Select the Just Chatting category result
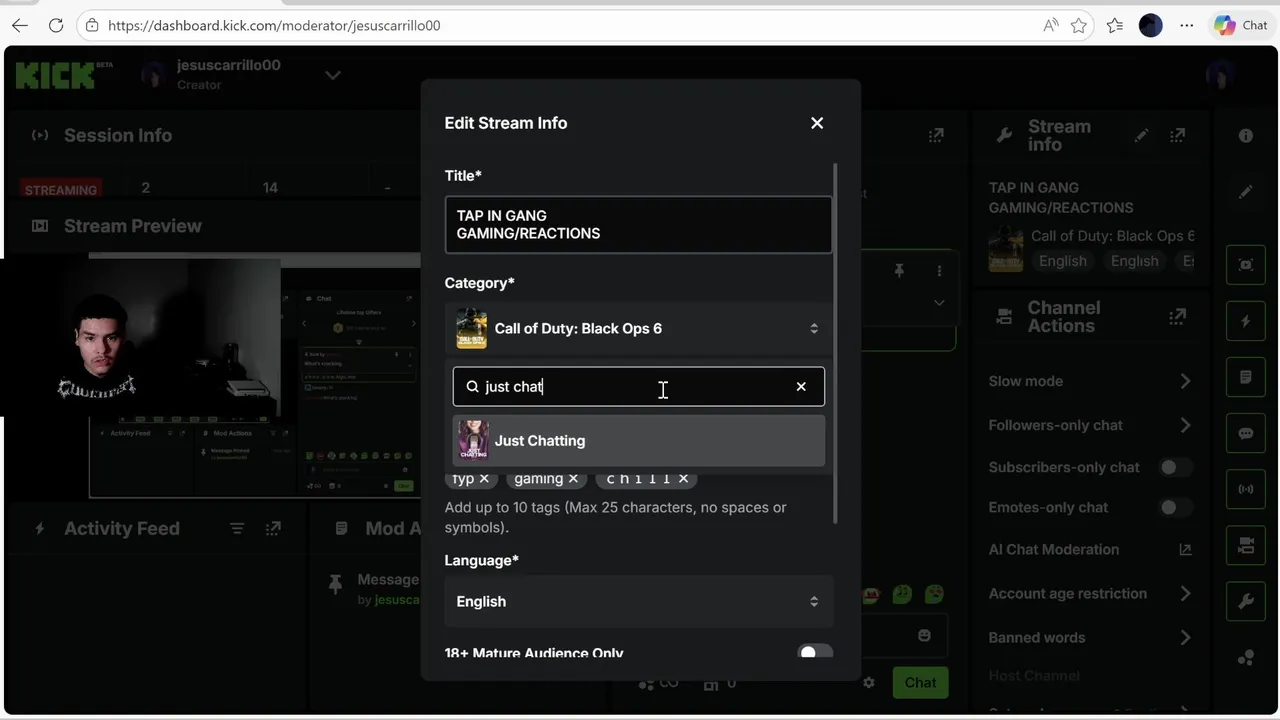 [x=638, y=440]
